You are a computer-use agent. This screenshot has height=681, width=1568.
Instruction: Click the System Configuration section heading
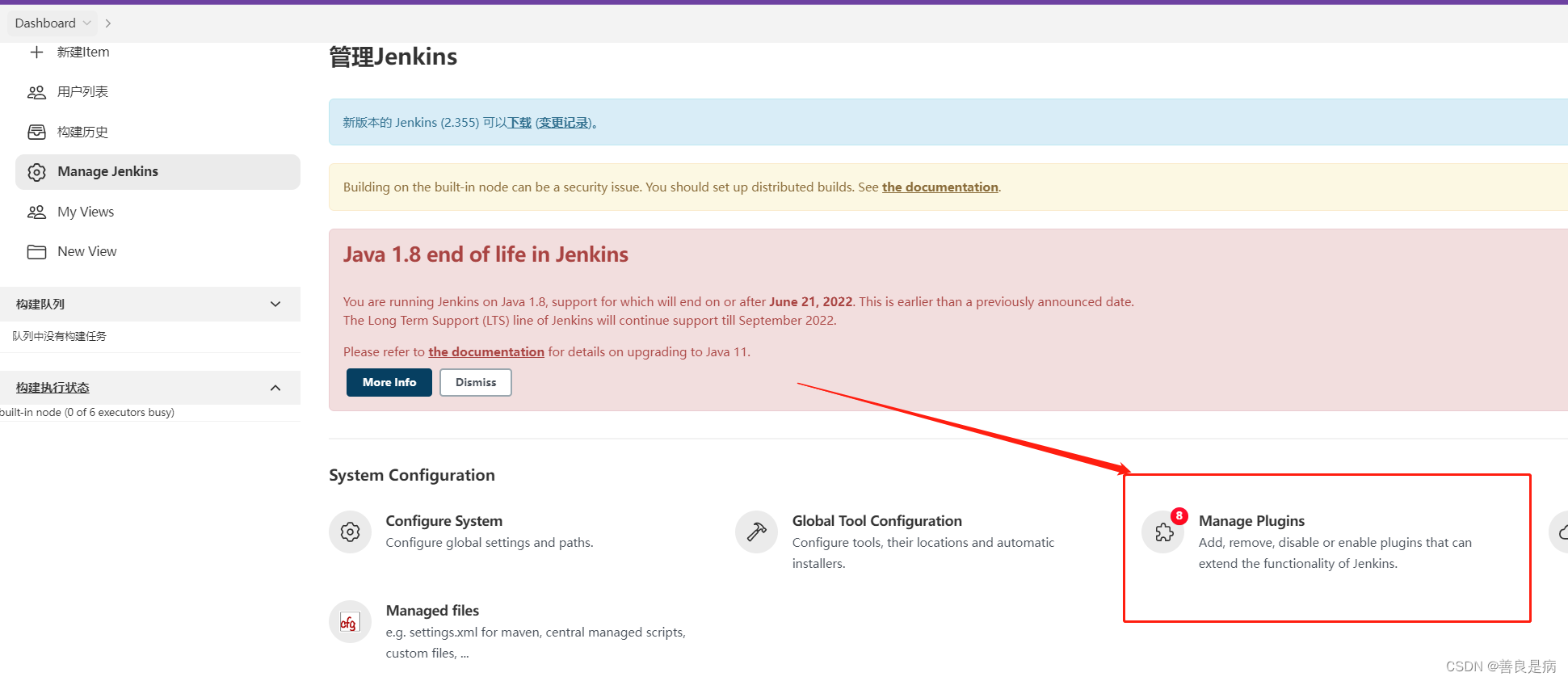pyautogui.click(x=412, y=475)
